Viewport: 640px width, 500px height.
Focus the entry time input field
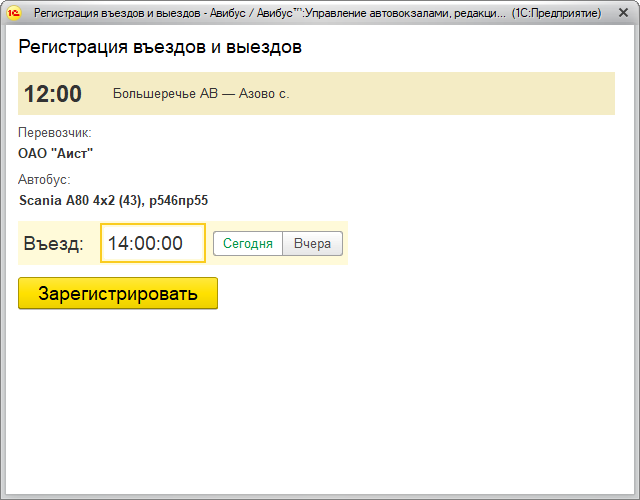pyautogui.click(x=152, y=243)
